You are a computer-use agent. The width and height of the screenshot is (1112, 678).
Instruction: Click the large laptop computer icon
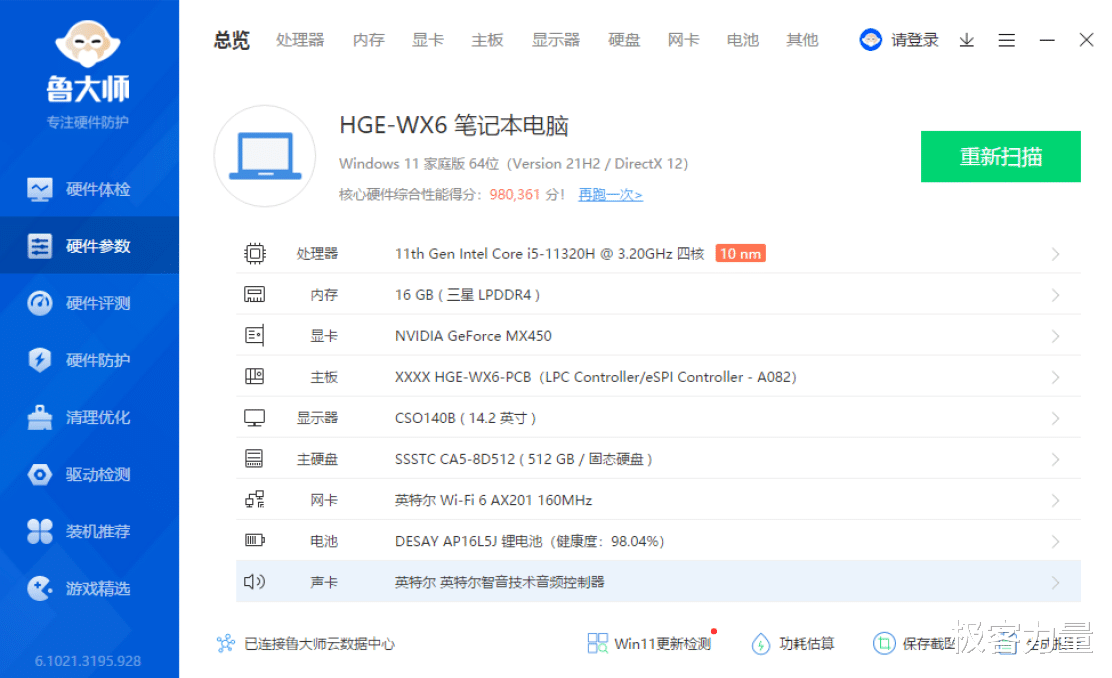tap(265, 156)
